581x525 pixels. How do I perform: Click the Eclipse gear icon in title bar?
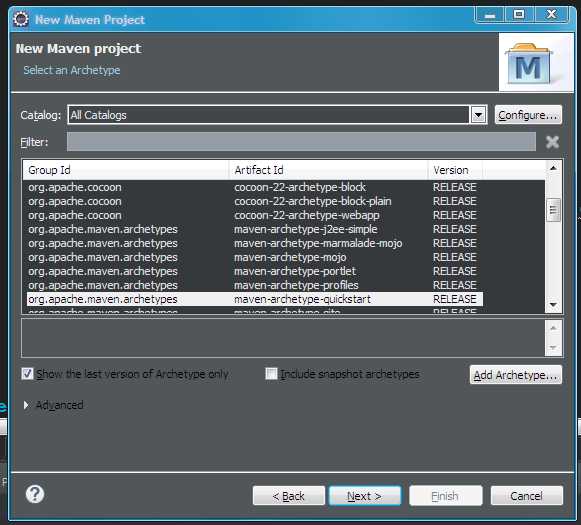[21, 19]
